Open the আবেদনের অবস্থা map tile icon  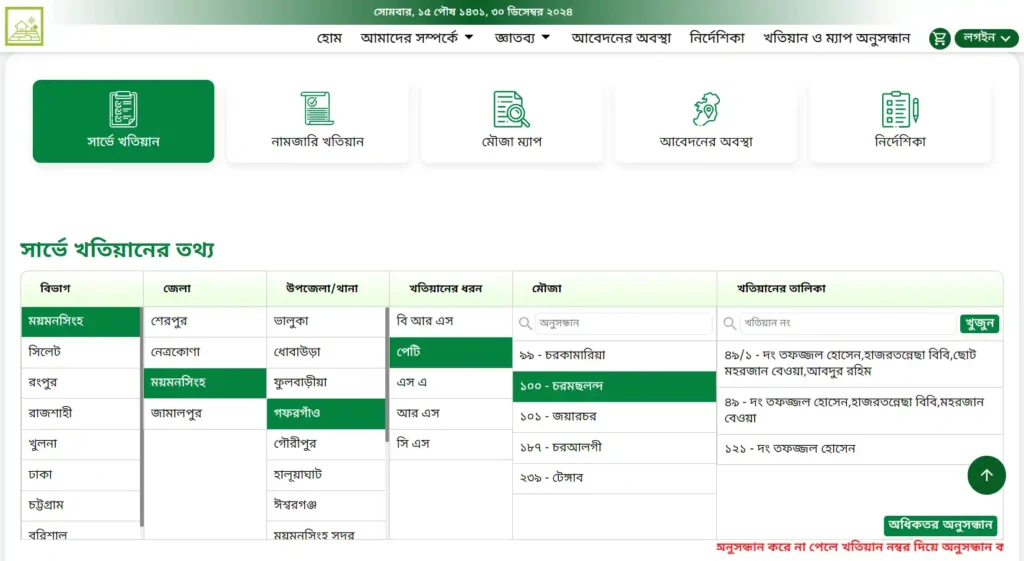tap(706, 109)
